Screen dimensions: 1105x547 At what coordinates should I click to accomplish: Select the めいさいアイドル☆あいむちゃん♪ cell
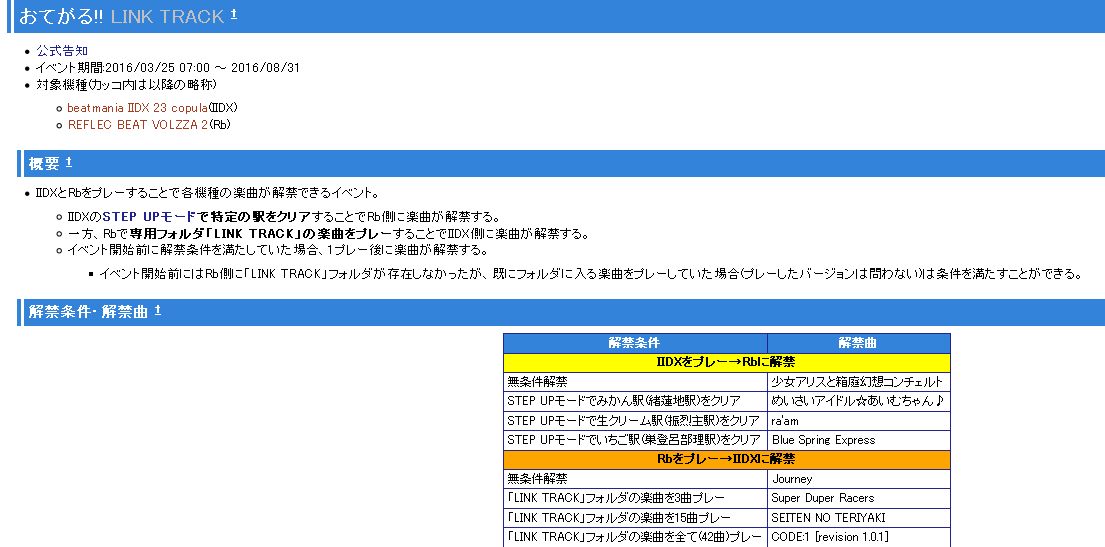859,401
